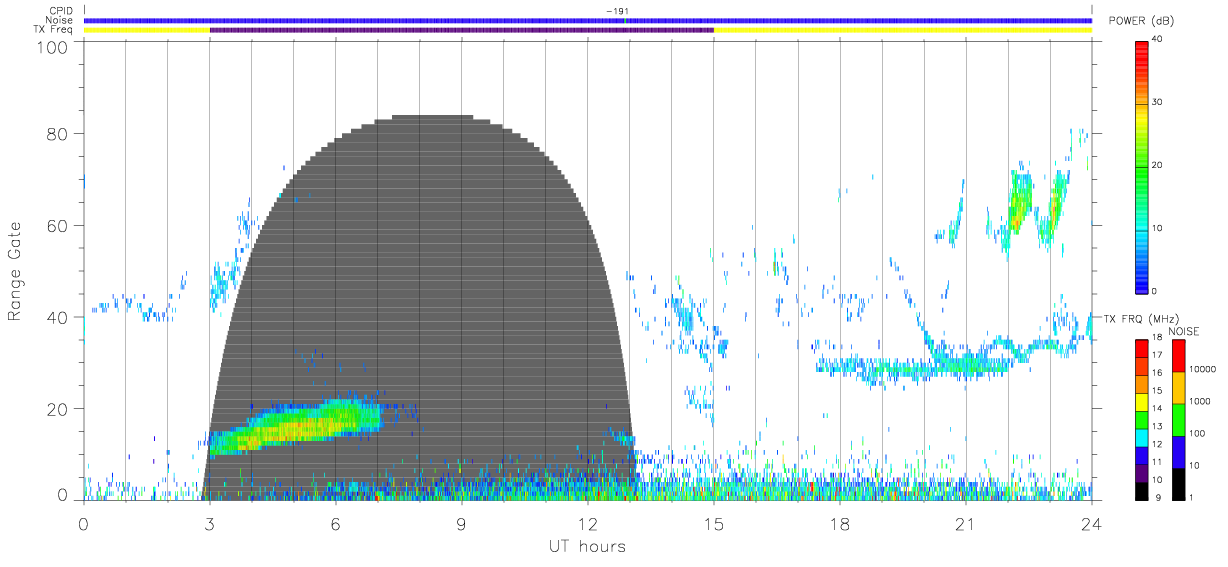Click the UT hours x-axis title

(x=586, y=546)
